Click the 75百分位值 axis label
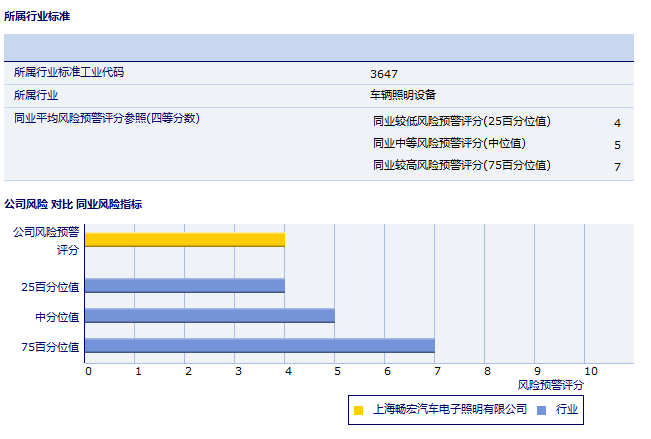651x439 pixels. pos(50,347)
